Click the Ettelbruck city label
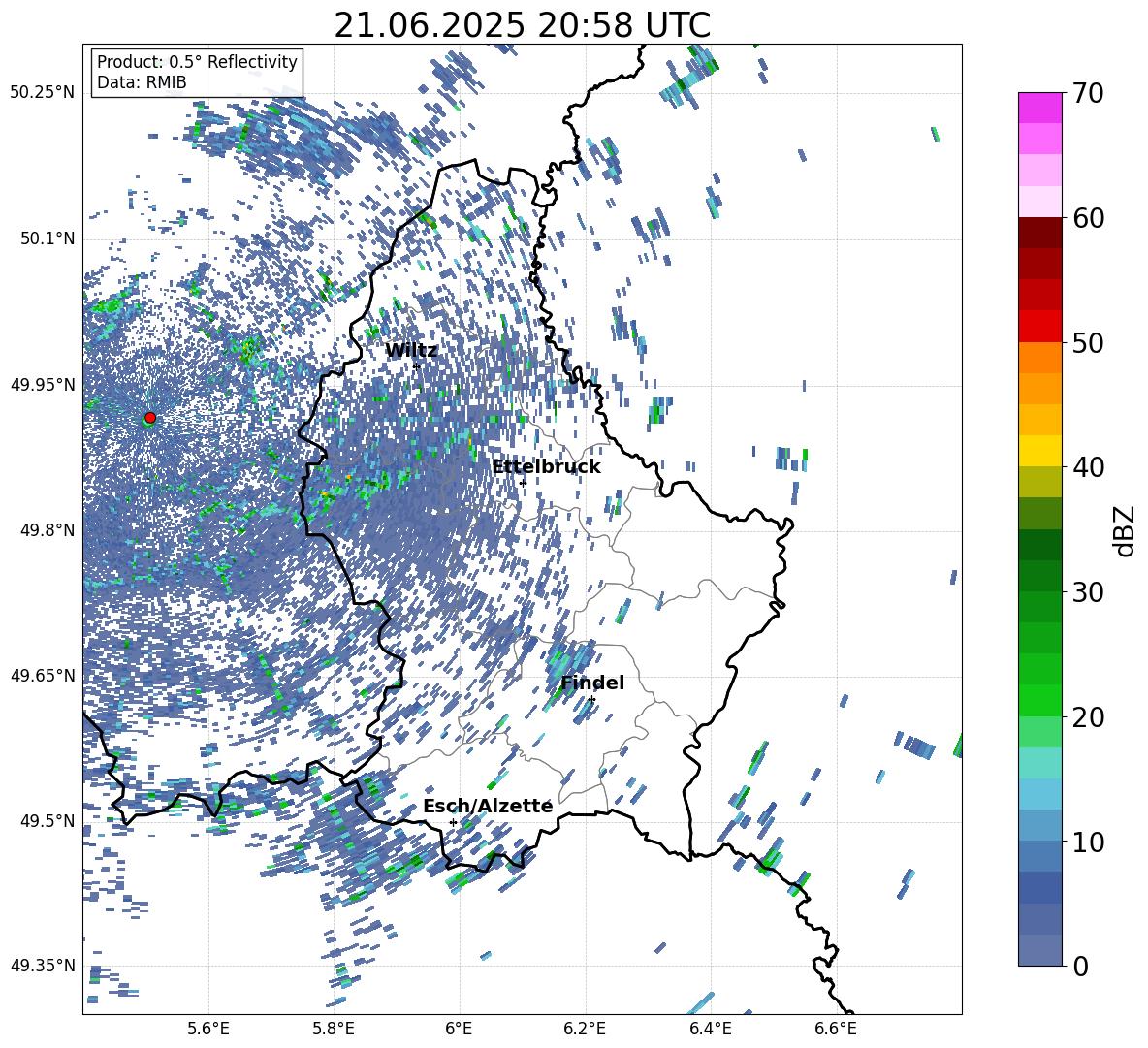 [x=546, y=467]
